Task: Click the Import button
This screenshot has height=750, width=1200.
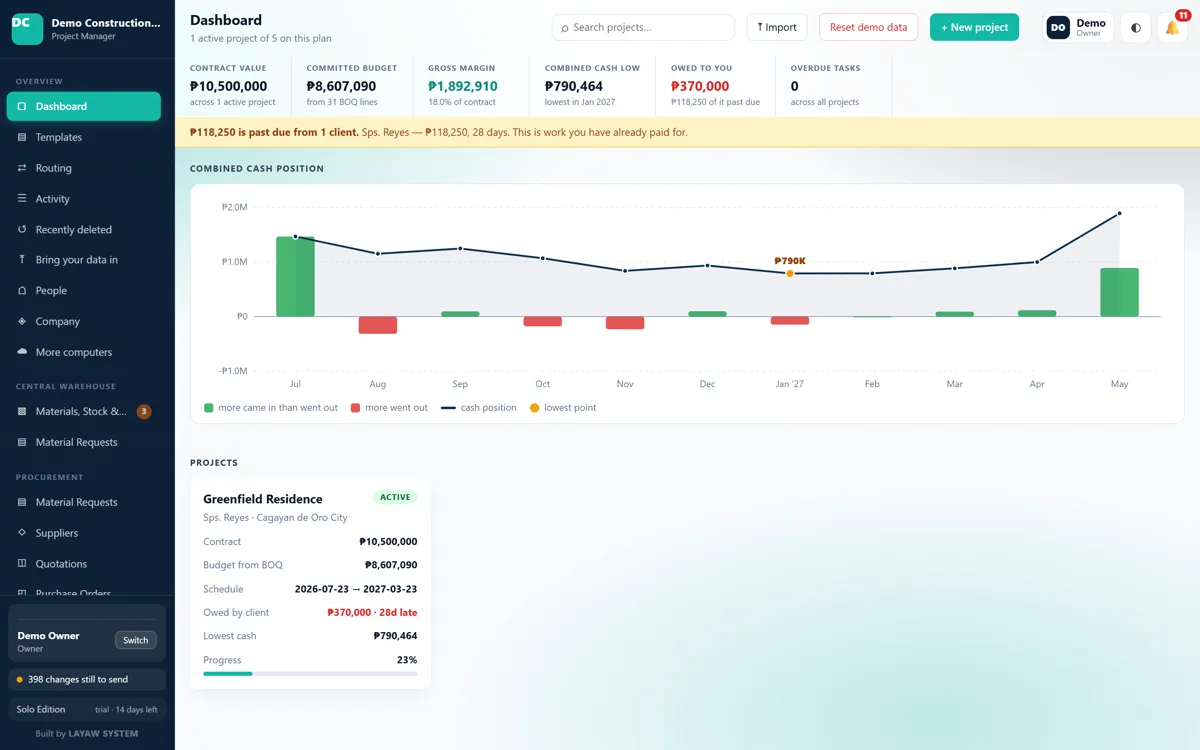Action: (x=777, y=28)
